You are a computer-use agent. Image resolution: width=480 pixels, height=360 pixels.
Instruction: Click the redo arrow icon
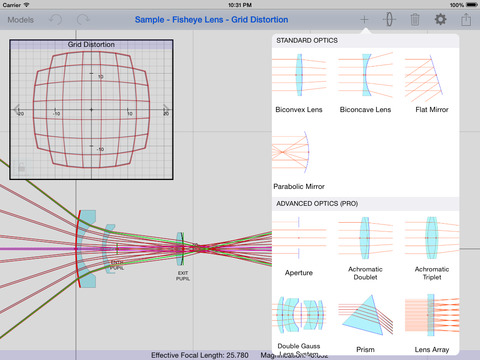(x=83, y=20)
